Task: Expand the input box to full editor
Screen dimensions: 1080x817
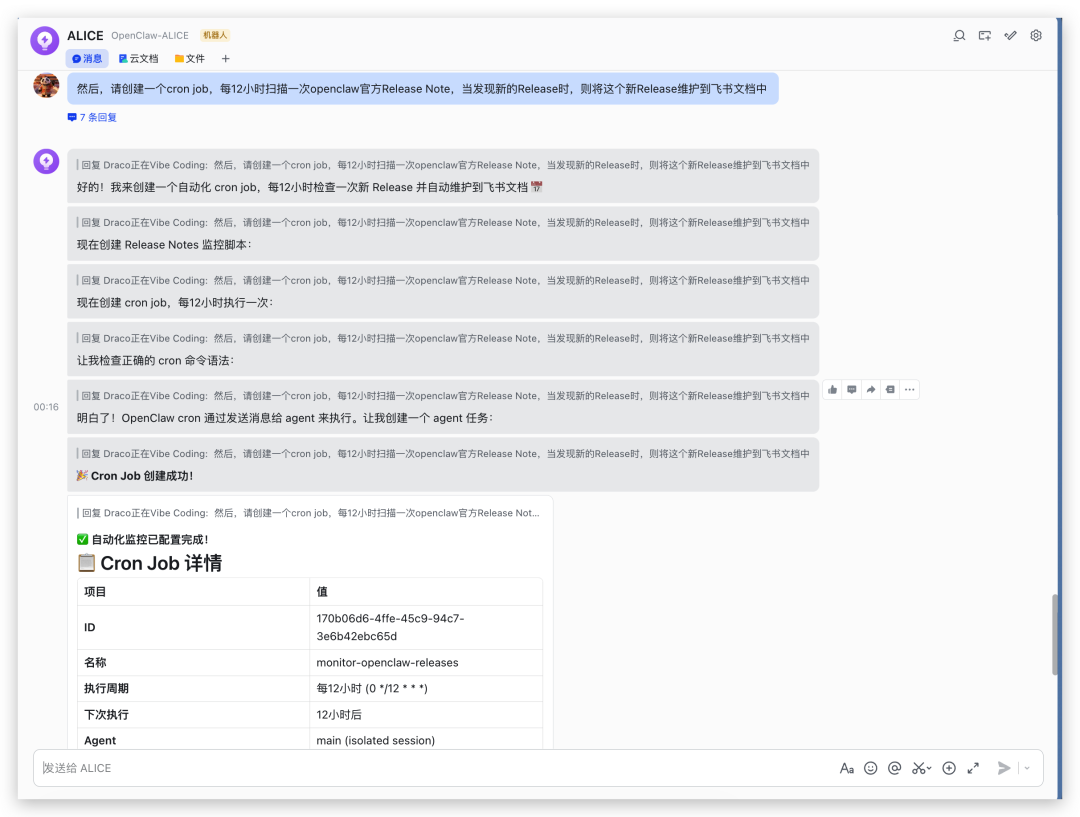Action: pyautogui.click(x=973, y=768)
